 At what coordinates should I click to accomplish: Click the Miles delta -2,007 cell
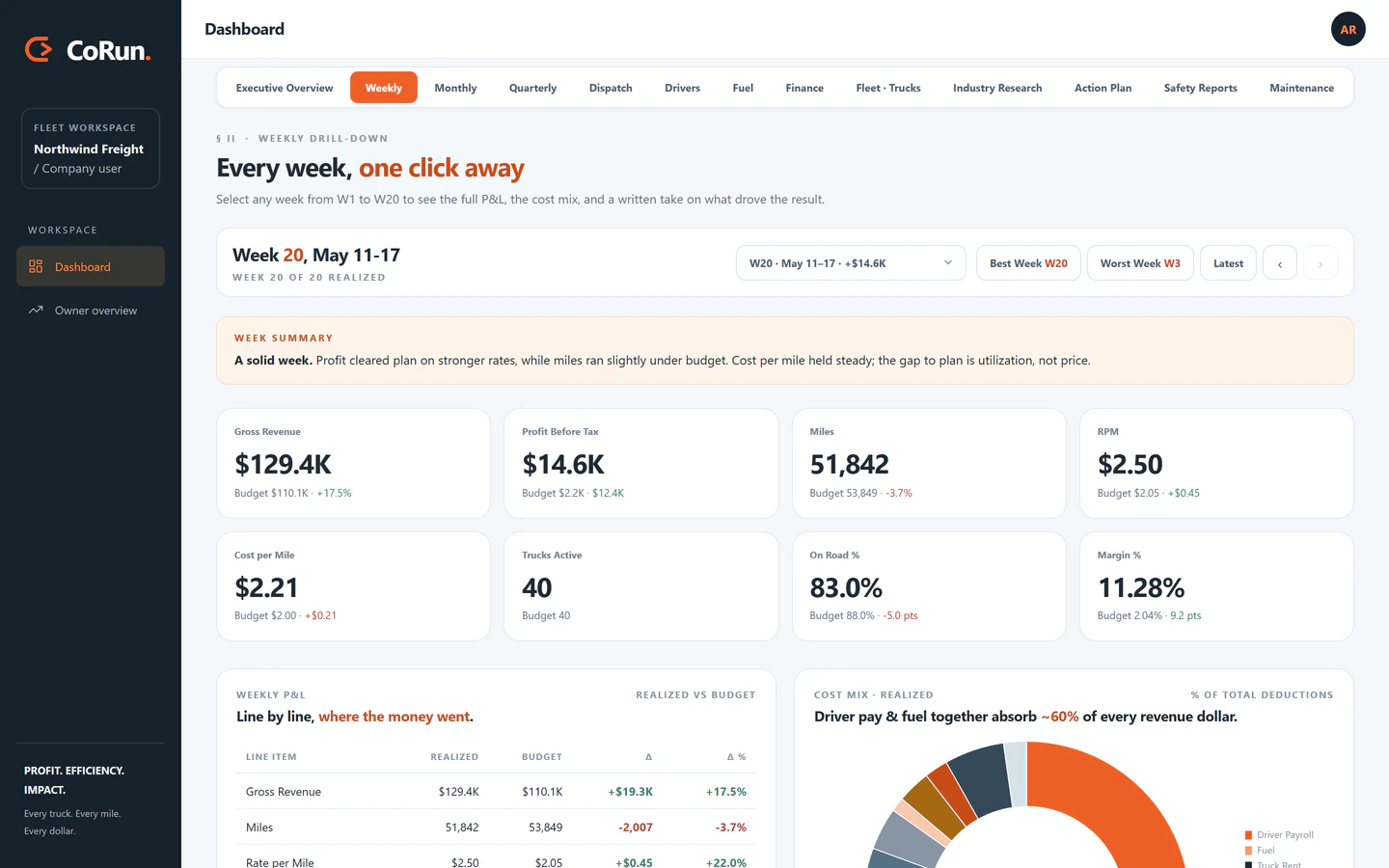click(636, 827)
